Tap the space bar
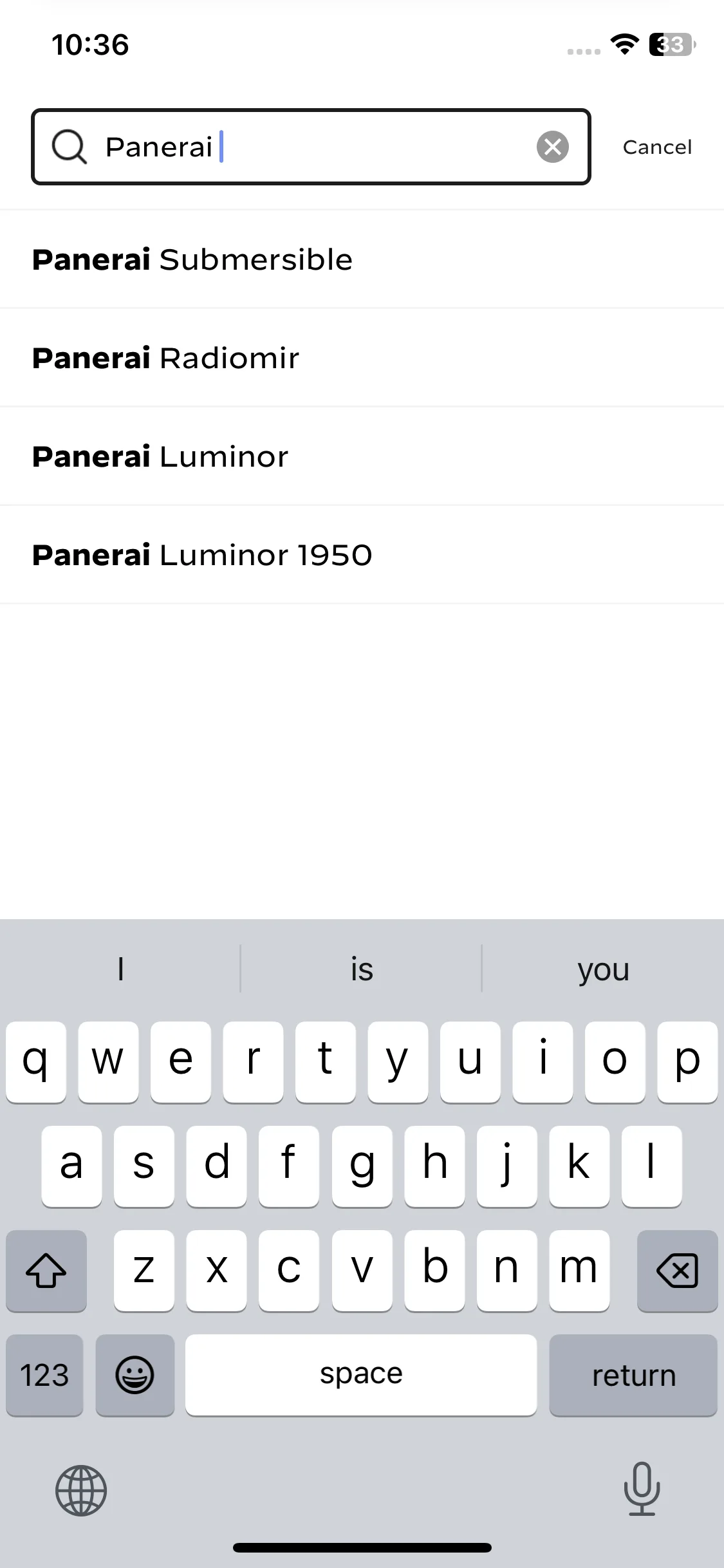This screenshot has width=724, height=1568. tap(361, 1376)
